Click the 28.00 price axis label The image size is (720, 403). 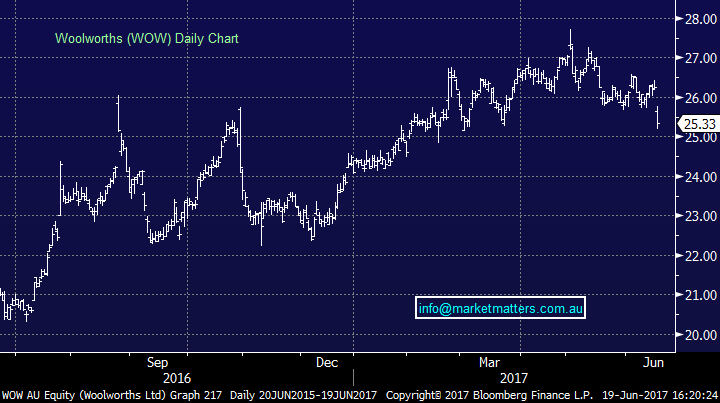coord(701,19)
